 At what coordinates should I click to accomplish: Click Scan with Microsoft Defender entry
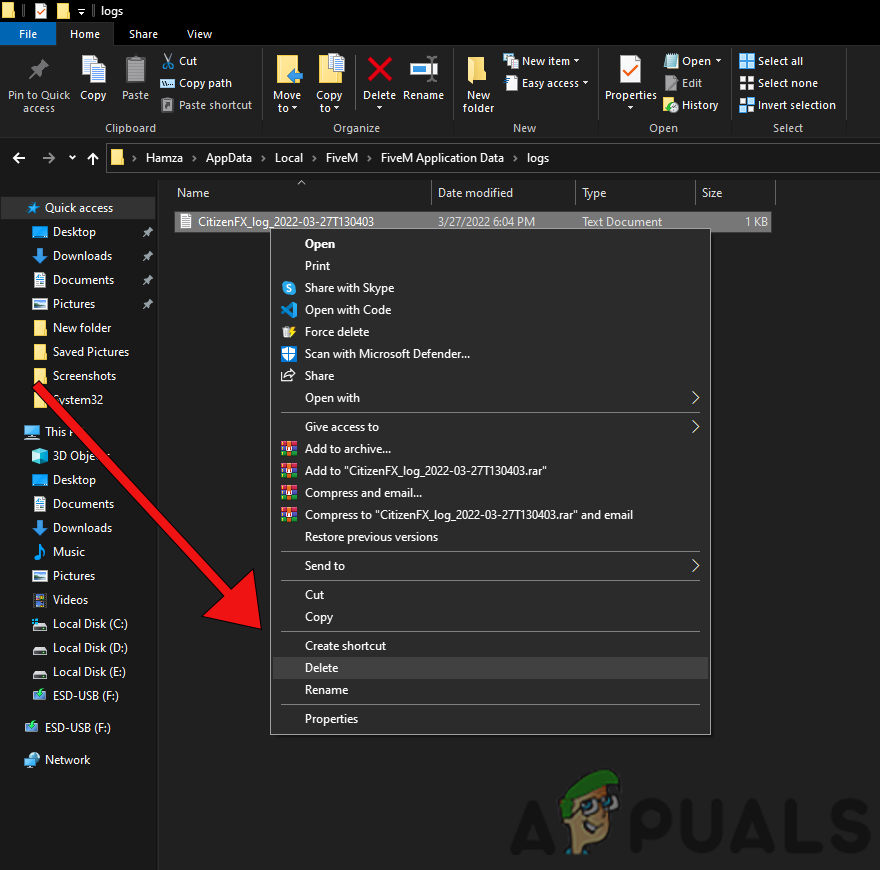(490, 354)
